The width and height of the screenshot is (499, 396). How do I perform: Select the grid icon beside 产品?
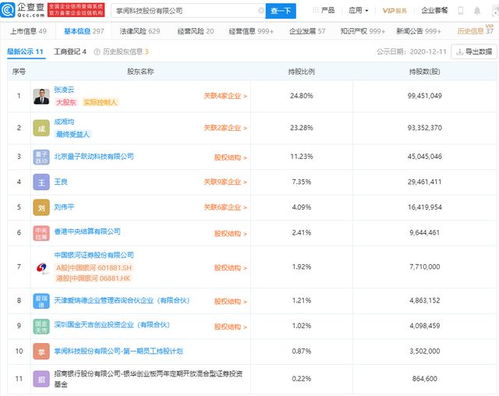315,10
